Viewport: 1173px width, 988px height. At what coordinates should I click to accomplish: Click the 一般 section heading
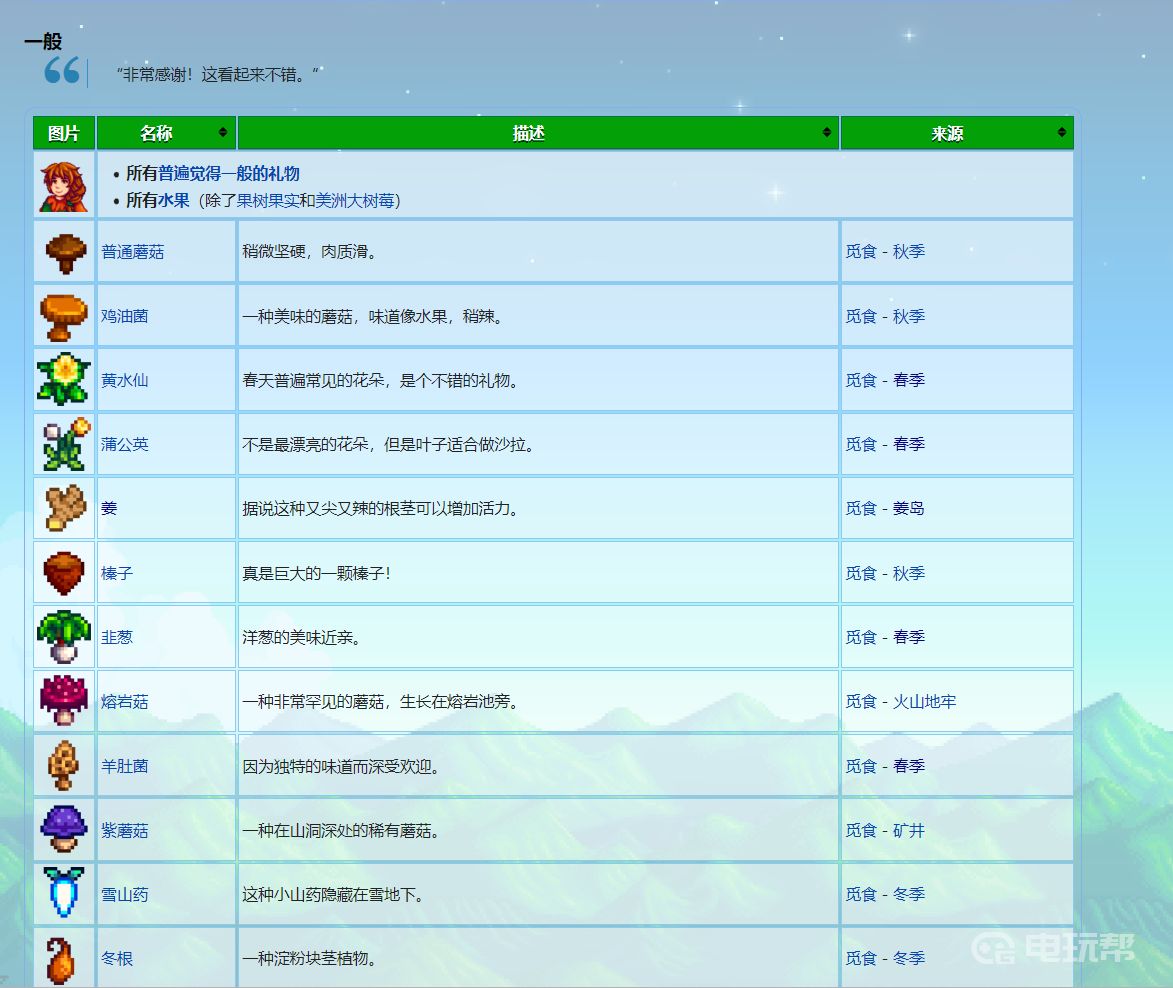tap(43, 42)
